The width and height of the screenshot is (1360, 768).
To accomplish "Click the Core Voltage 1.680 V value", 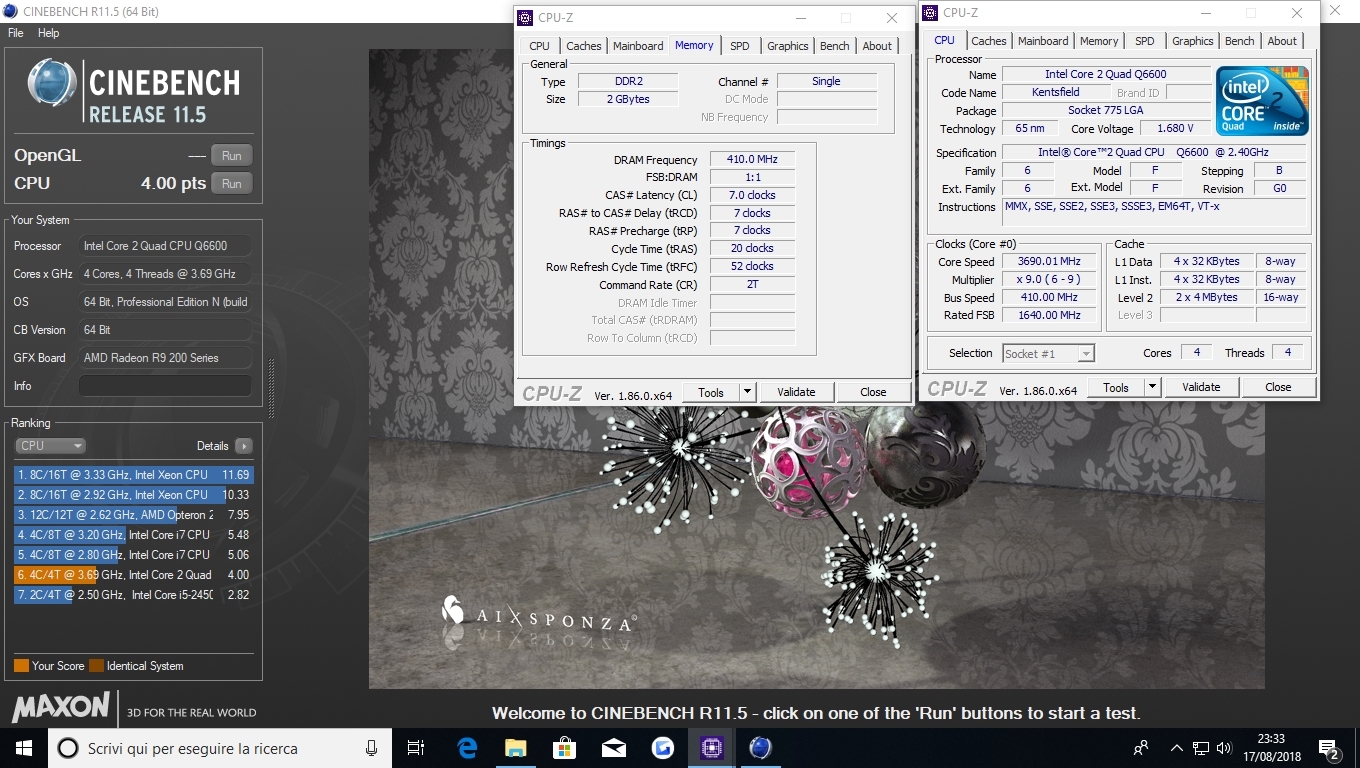I will 1175,129.
